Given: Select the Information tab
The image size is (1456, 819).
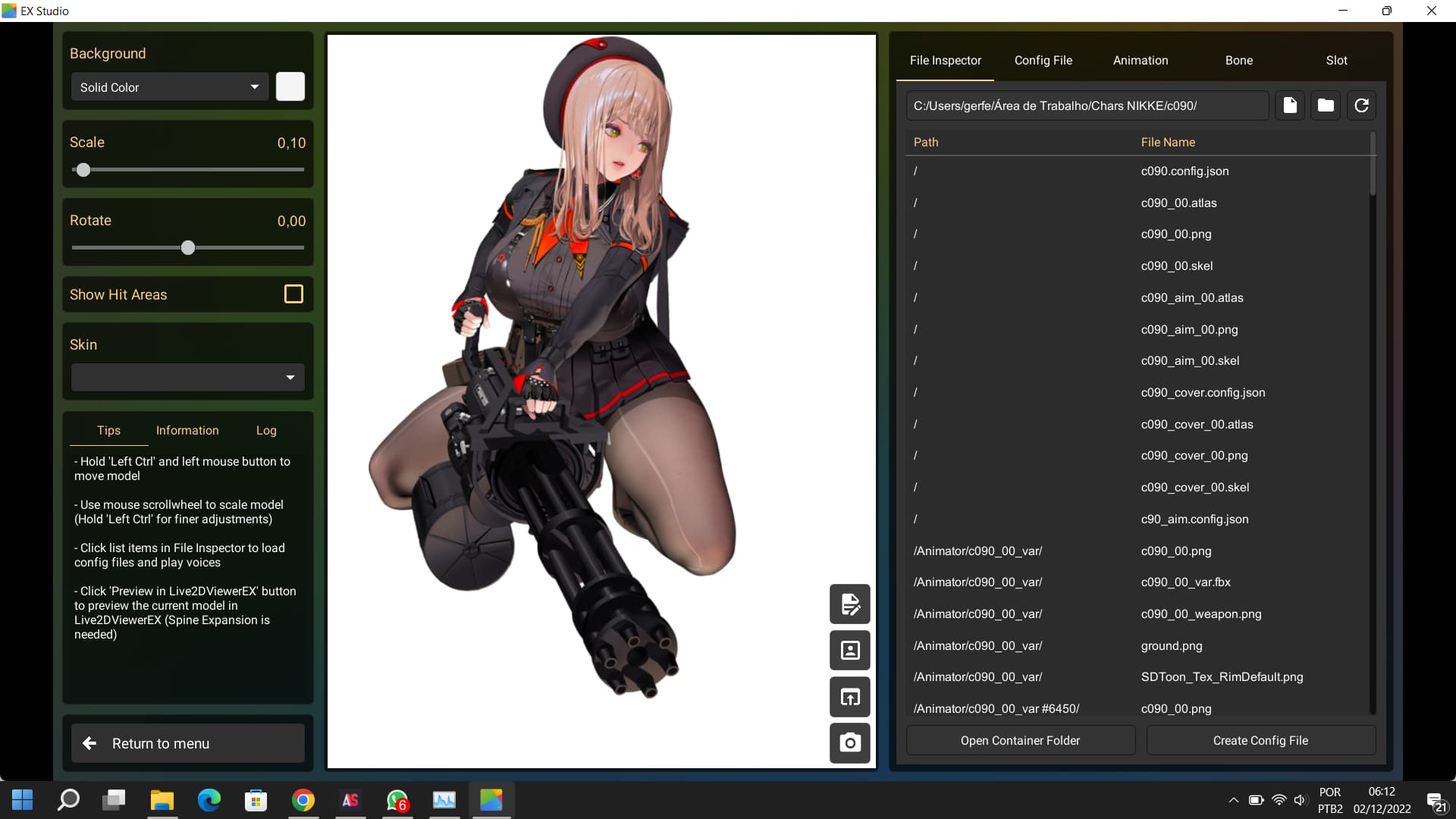Looking at the screenshot, I should [x=187, y=431].
